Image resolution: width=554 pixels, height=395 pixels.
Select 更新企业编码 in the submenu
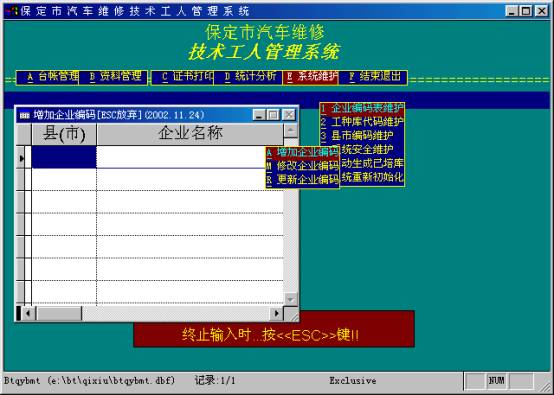tap(303, 179)
